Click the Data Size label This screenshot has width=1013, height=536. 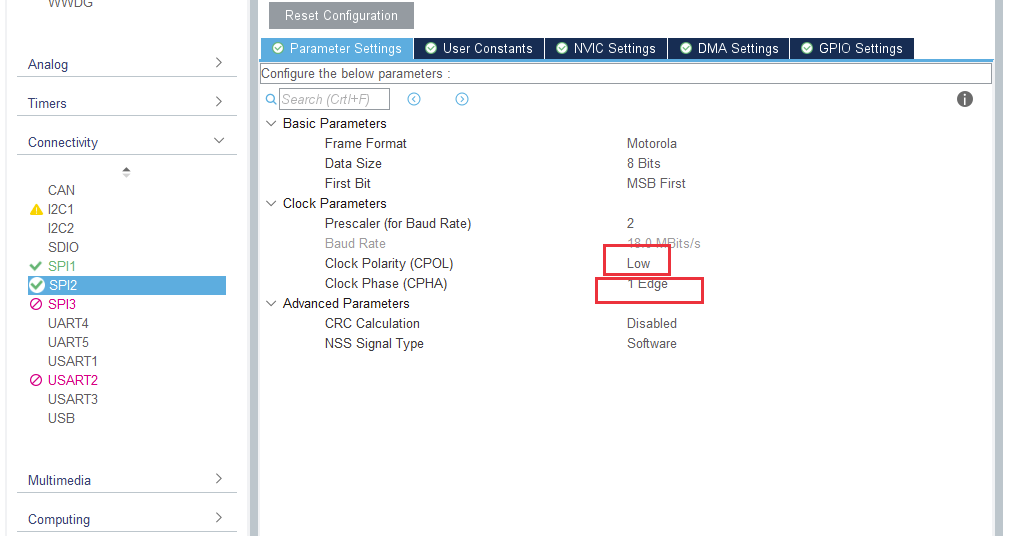pyautogui.click(x=353, y=163)
